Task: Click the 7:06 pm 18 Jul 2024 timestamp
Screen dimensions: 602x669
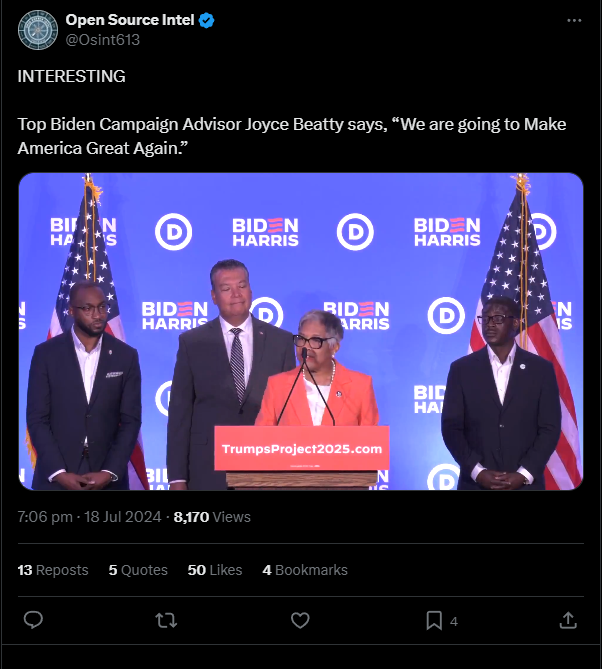Action: click(x=90, y=517)
